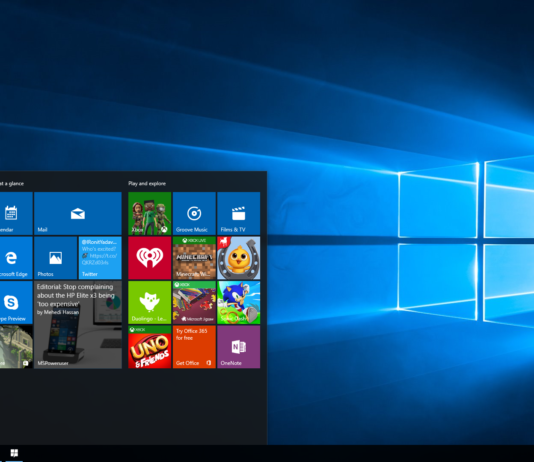
Task: Select 'at a glance' group header
Action: pos(12,184)
